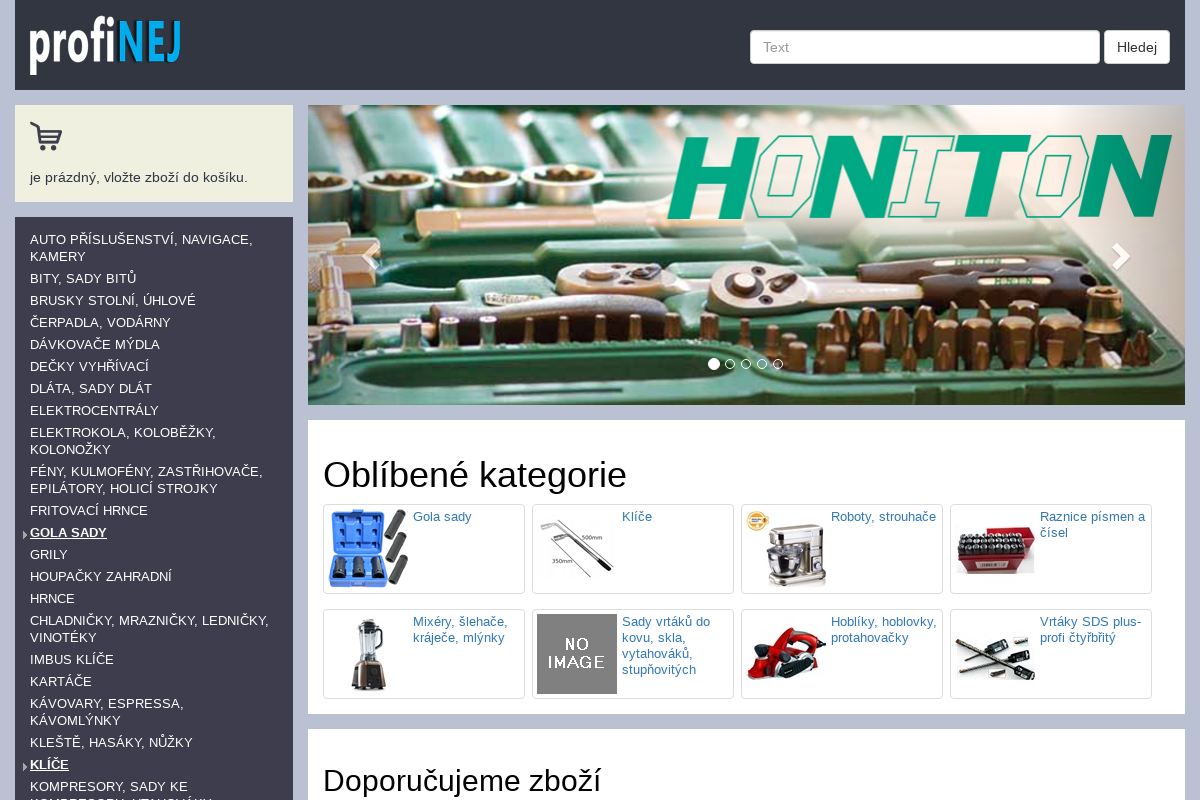Click the Text search input field

[924, 47]
